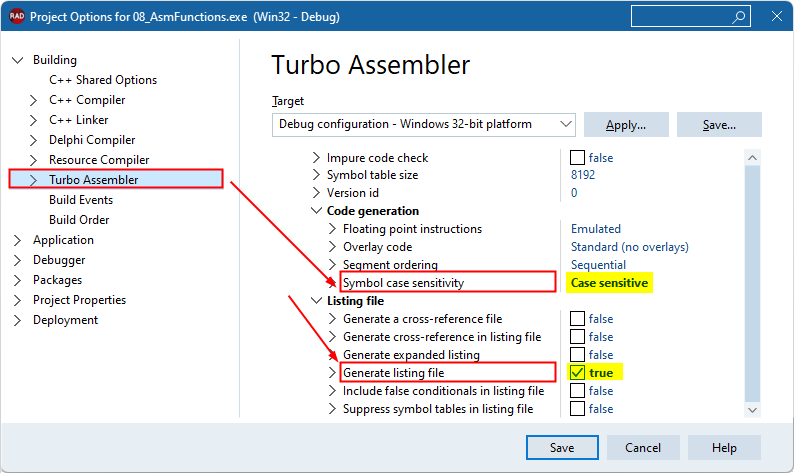Click the Apply... button
This screenshot has height=473, width=794.
point(626,125)
